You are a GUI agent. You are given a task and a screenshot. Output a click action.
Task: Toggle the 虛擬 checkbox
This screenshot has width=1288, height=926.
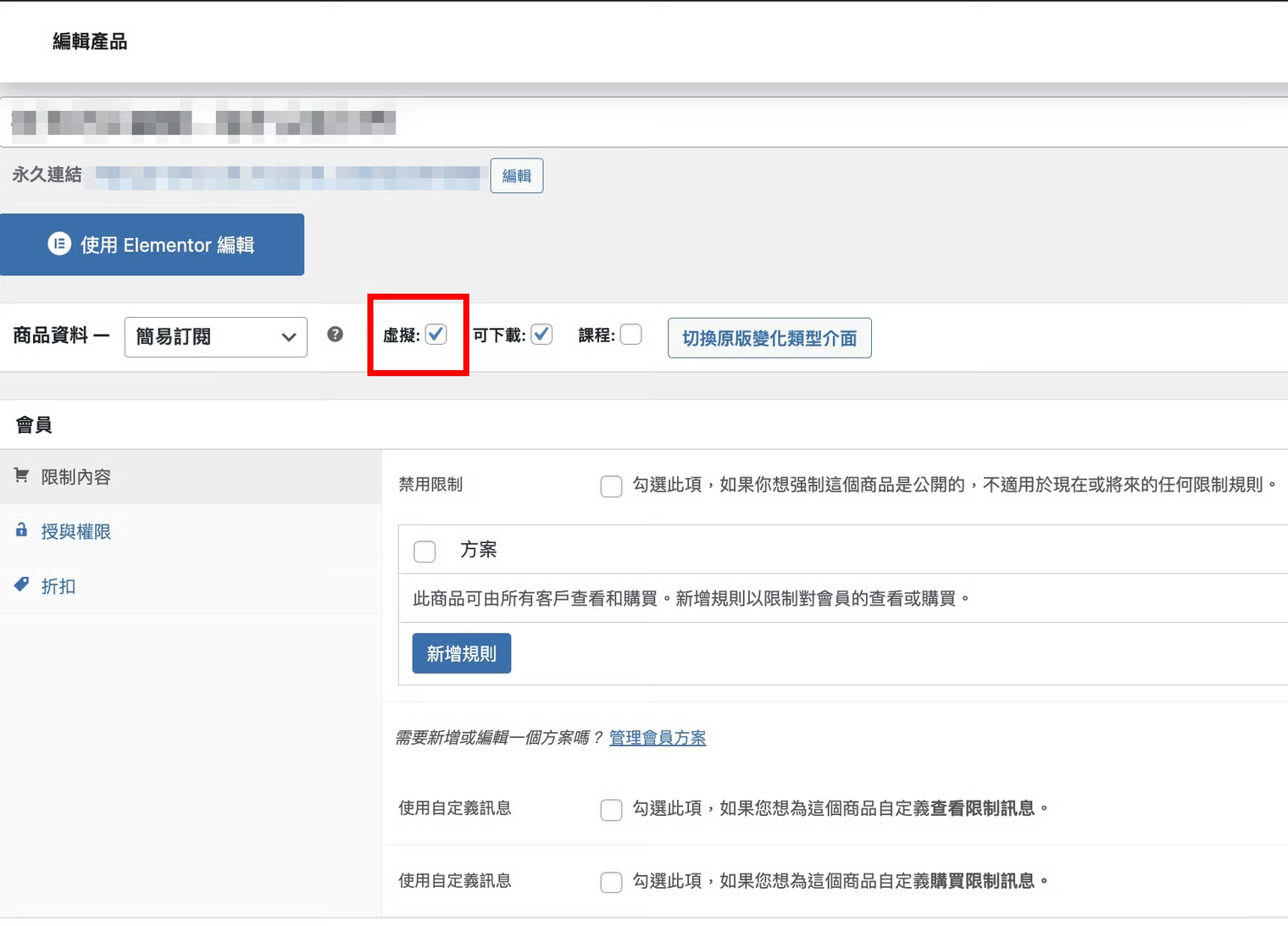(436, 335)
